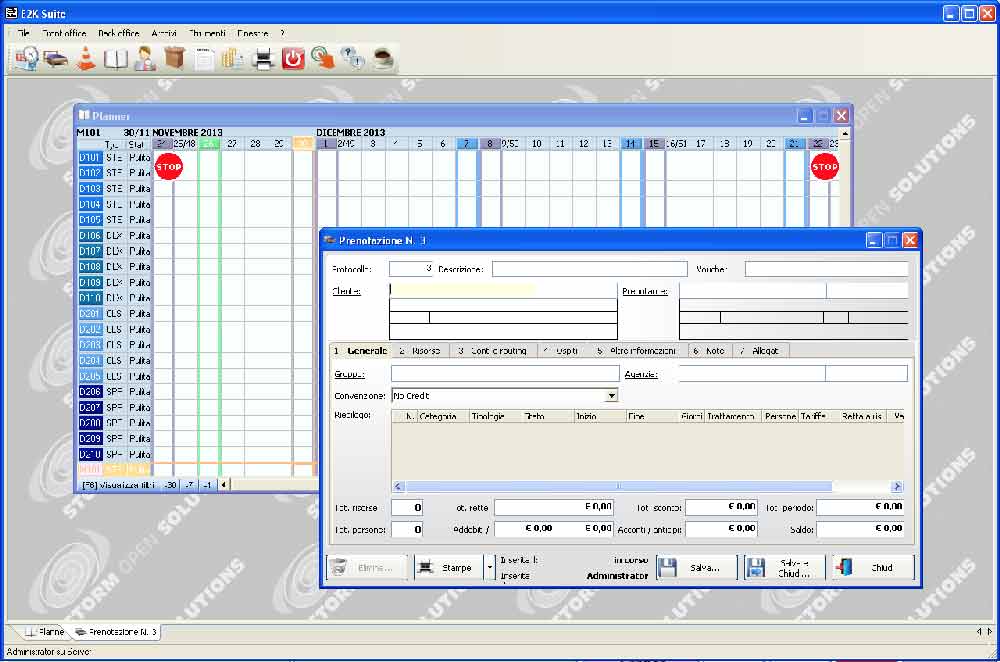The image size is (1000, 662).
Task: Click the traffic cone toolbar icon
Action: tap(86, 58)
